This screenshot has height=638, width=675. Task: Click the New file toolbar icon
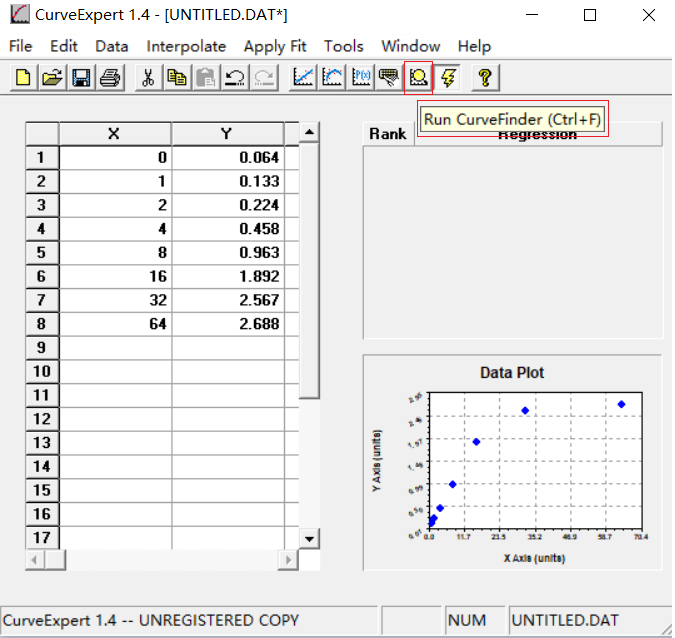point(23,77)
